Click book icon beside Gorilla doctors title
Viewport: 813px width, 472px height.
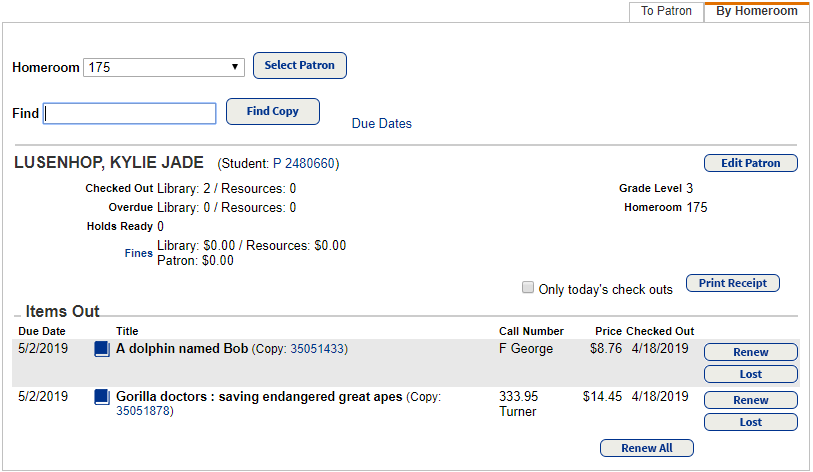[x=101, y=397]
